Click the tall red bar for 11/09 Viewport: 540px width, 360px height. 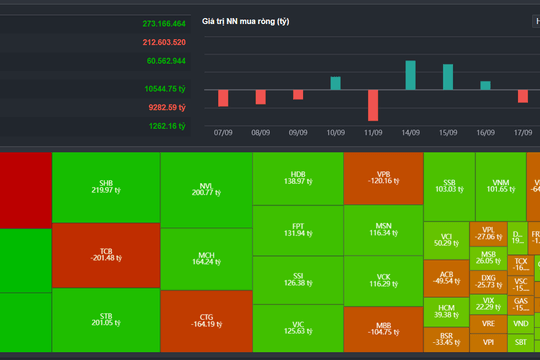click(373, 105)
